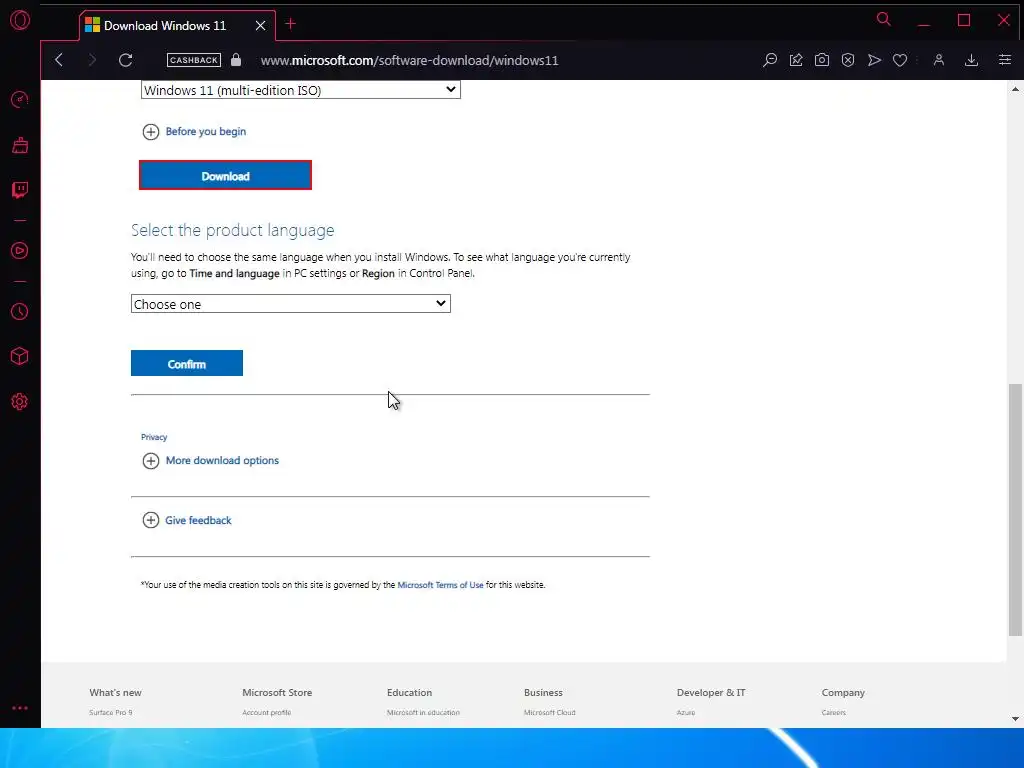Click the Cashback badge in address bar
Image resolution: width=1024 pixels, height=768 pixels.
[x=194, y=60]
